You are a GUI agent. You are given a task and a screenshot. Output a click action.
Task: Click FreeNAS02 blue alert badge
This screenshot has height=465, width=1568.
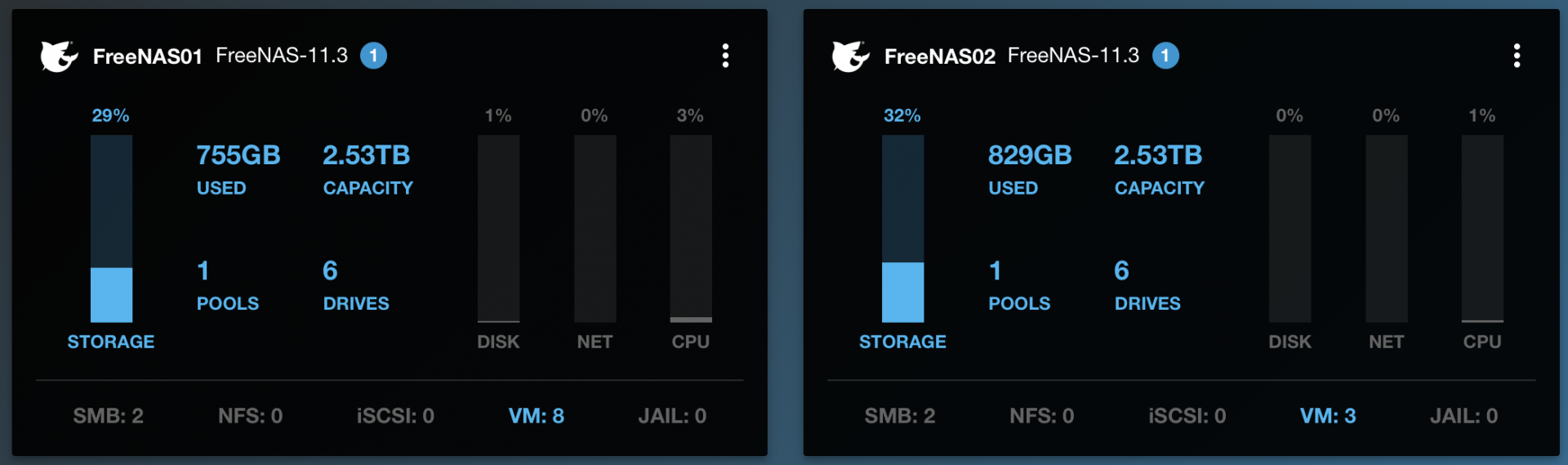(x=1165, y=56)
